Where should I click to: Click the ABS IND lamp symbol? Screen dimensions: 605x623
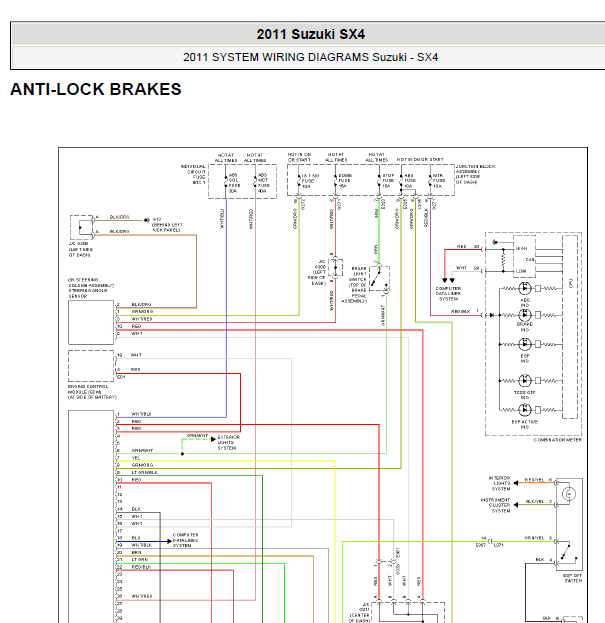[x=525, y=288]
